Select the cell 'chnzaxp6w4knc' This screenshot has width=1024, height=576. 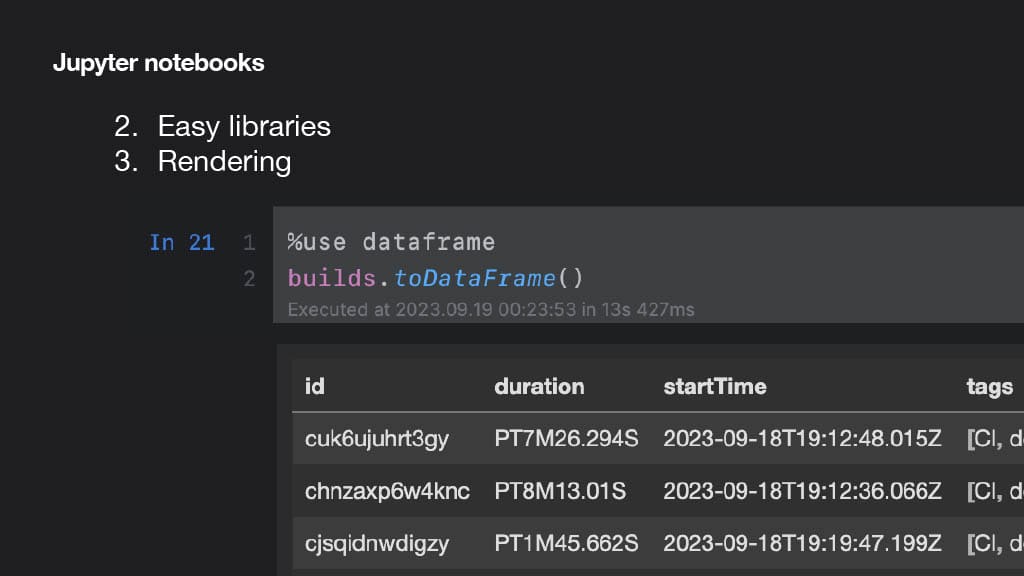coord(387,491)
